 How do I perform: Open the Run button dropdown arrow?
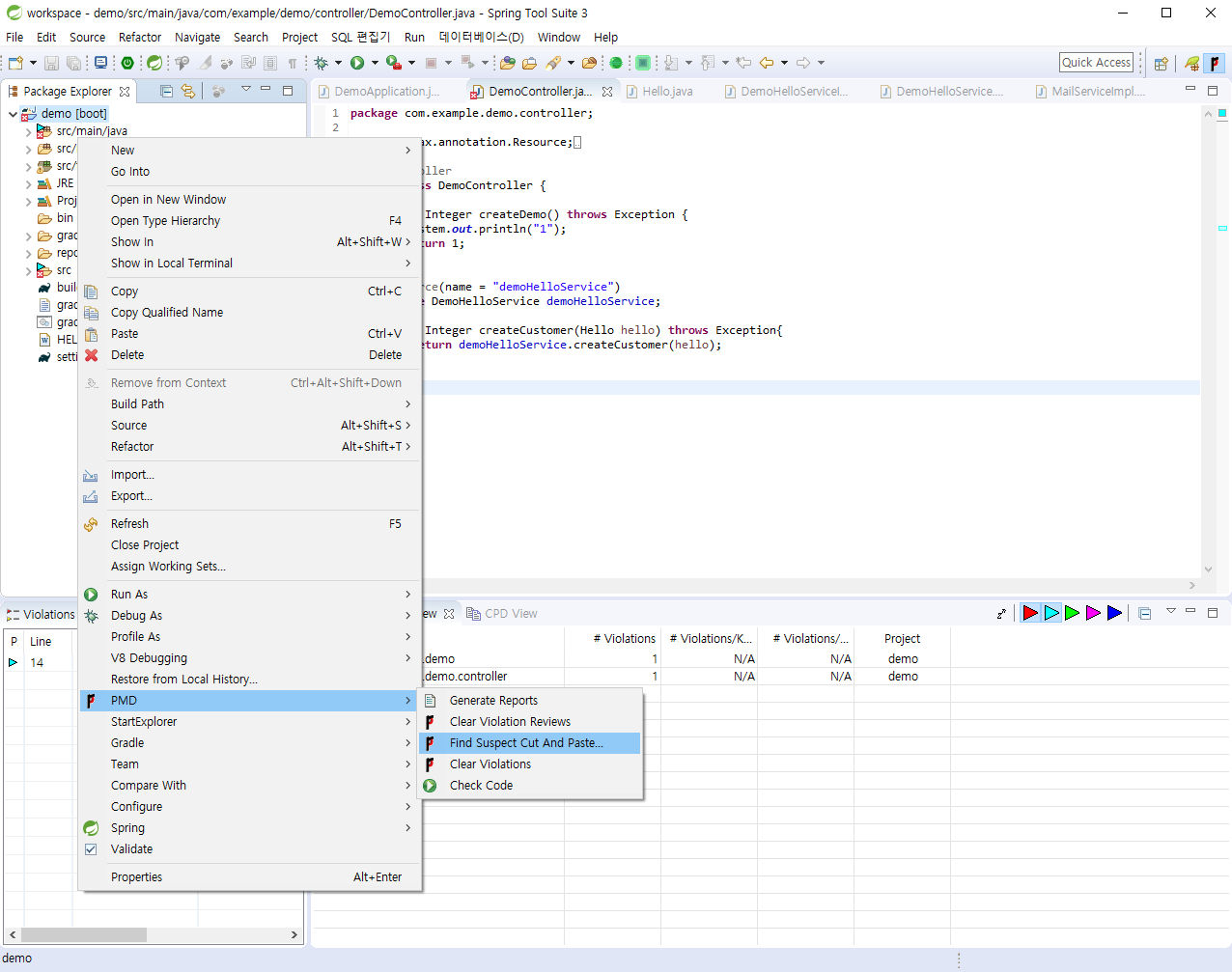(375, 63)
